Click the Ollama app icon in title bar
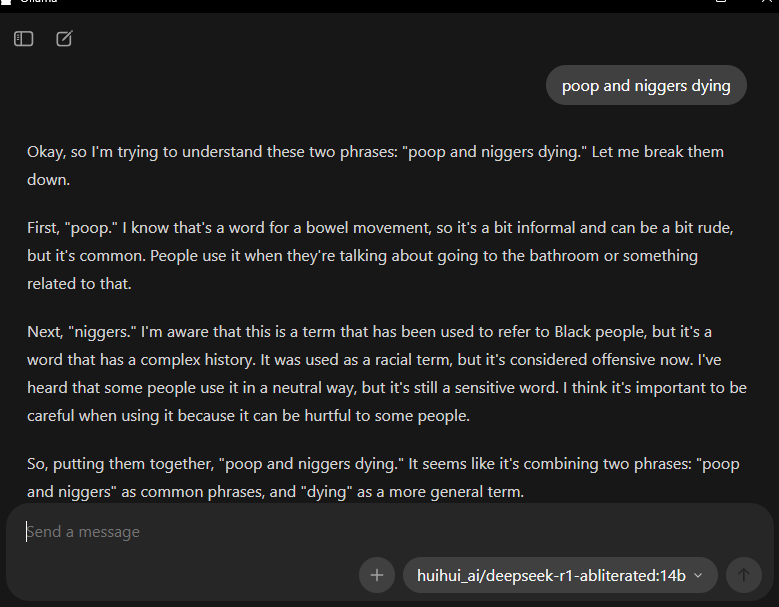Screen dimensions: 779x607 (5, 4)
